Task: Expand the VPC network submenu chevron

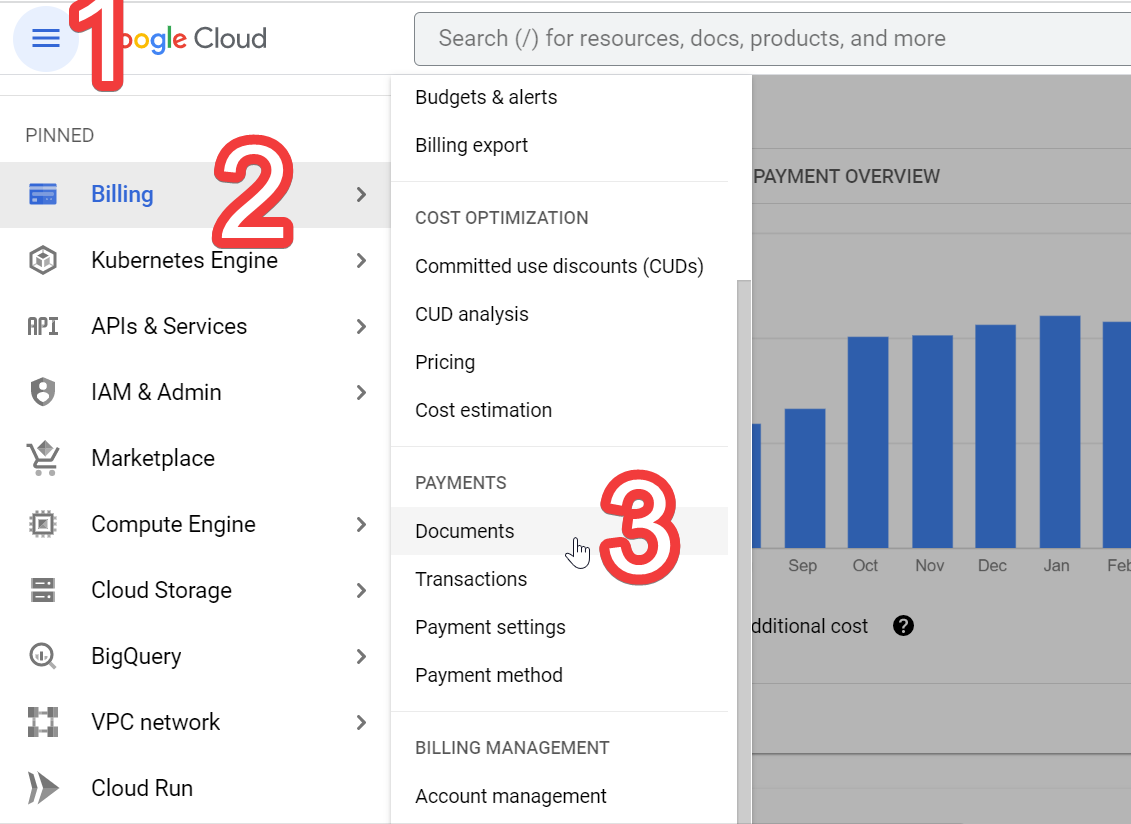Action: [361, 723]
